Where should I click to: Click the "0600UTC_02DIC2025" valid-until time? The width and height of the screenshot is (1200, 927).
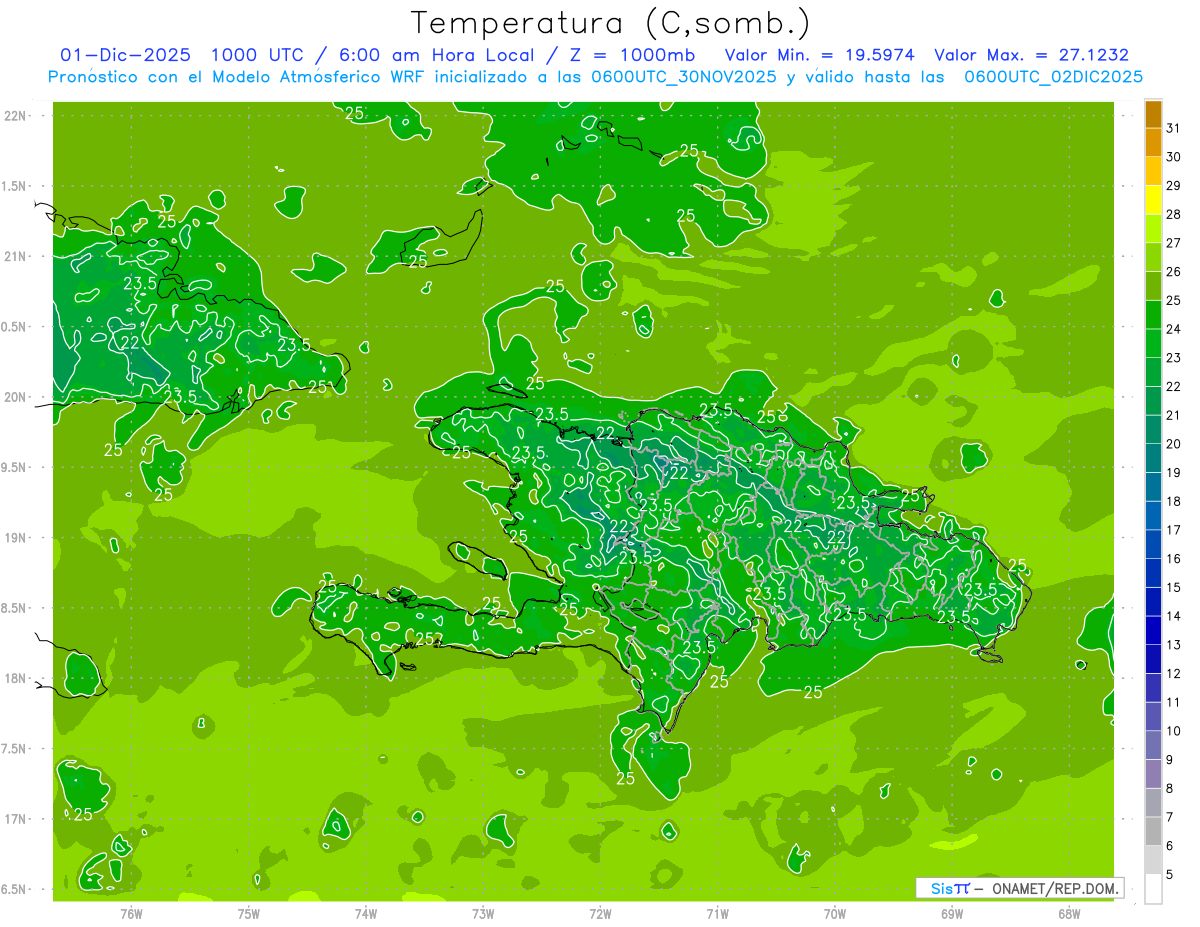[1054, 77]
